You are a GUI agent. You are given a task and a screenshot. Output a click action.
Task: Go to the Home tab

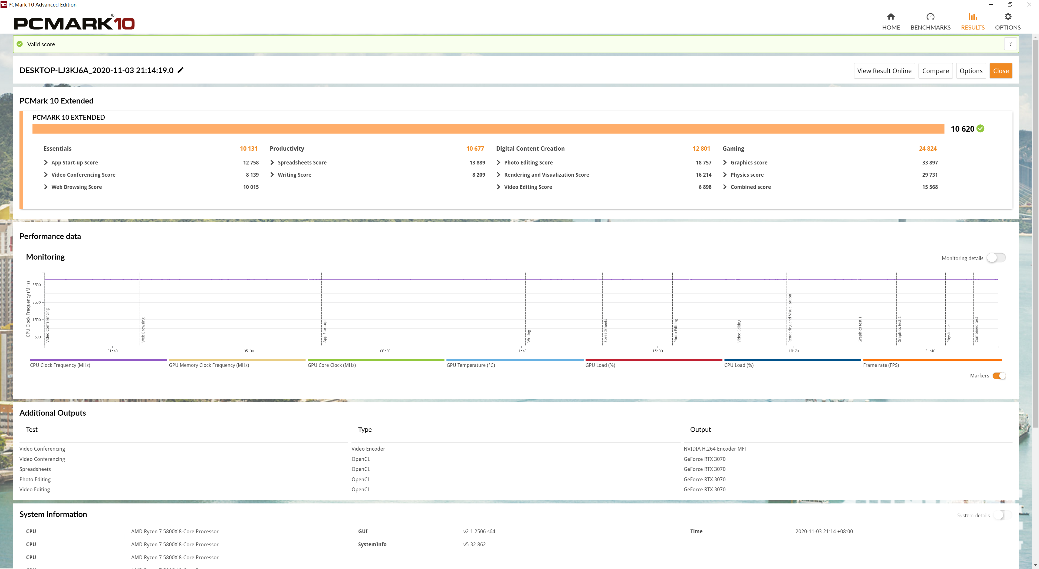coord(891,21)
